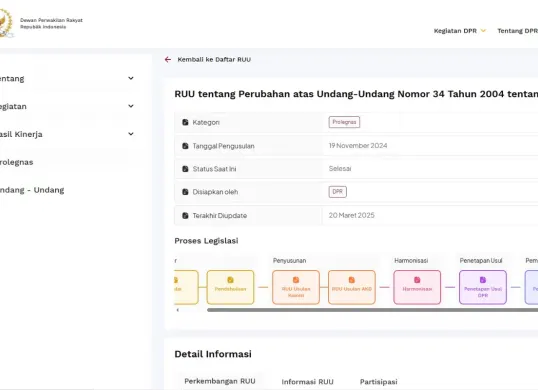Click the Selesai status value
Screen dimensions: 538x390
[340, 169]
